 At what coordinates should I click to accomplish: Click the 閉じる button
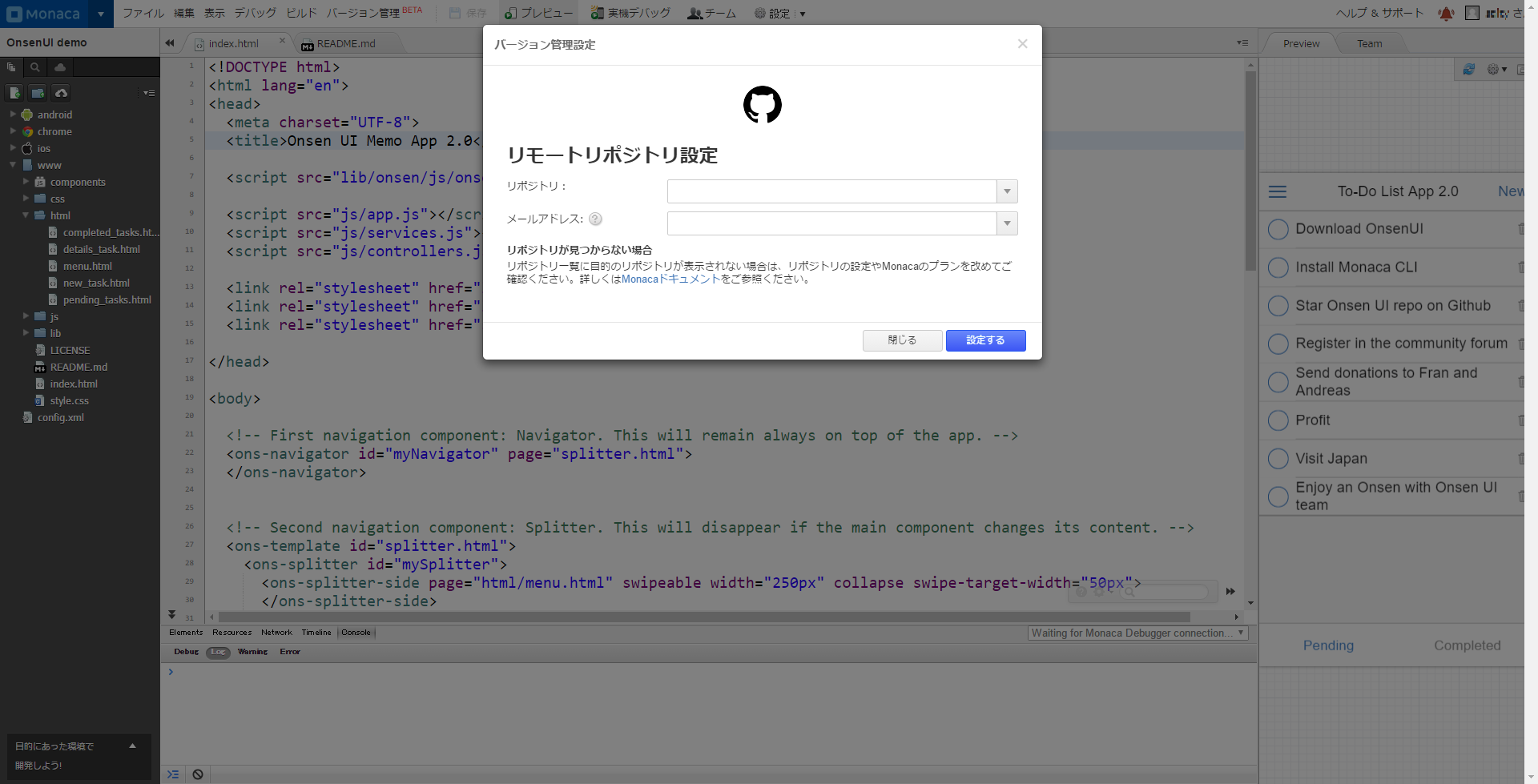click(x=902, y=340)
